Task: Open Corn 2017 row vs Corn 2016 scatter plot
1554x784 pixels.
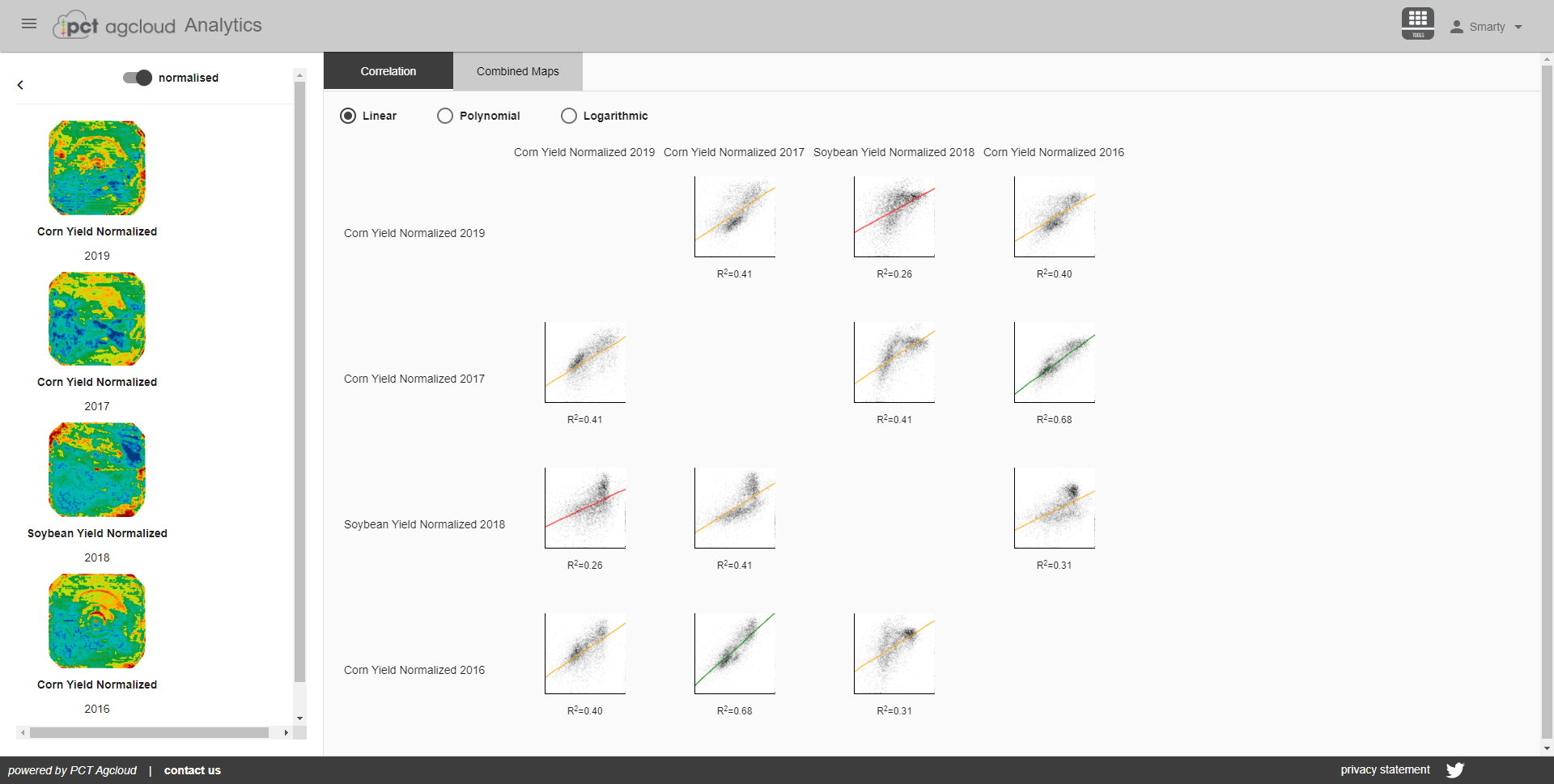Action: pos(1055,362)
